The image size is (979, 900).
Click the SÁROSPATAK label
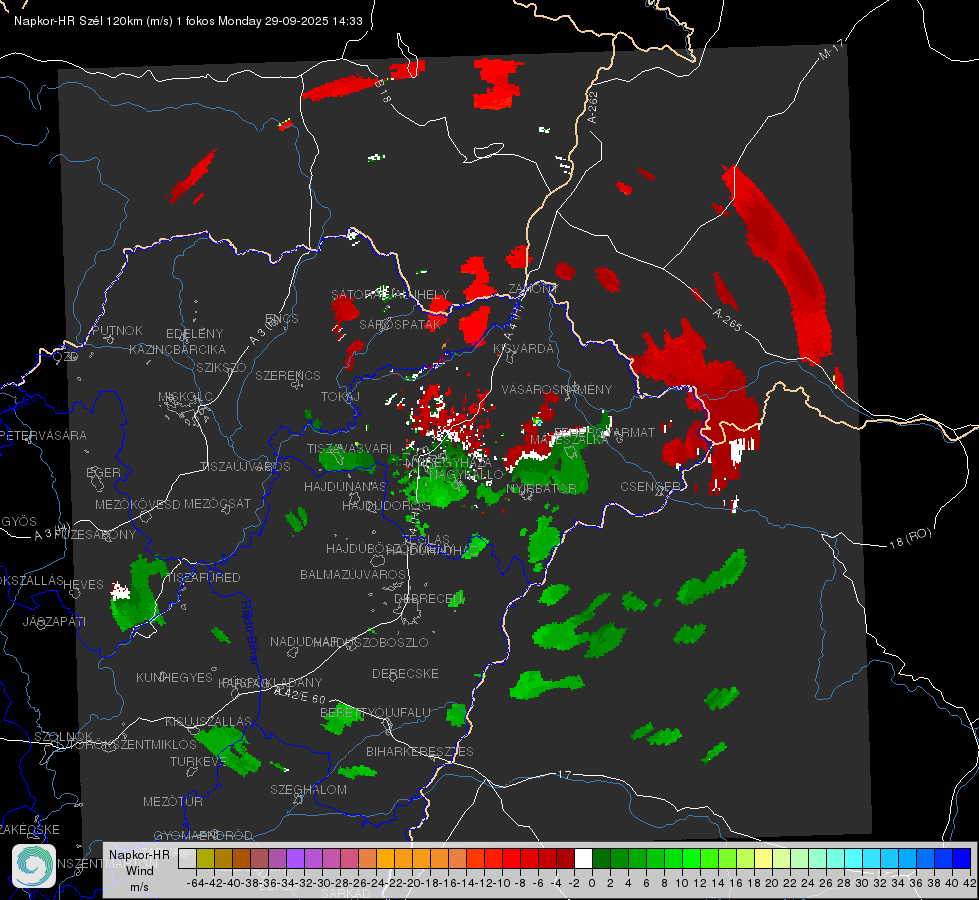click(400, 325)
